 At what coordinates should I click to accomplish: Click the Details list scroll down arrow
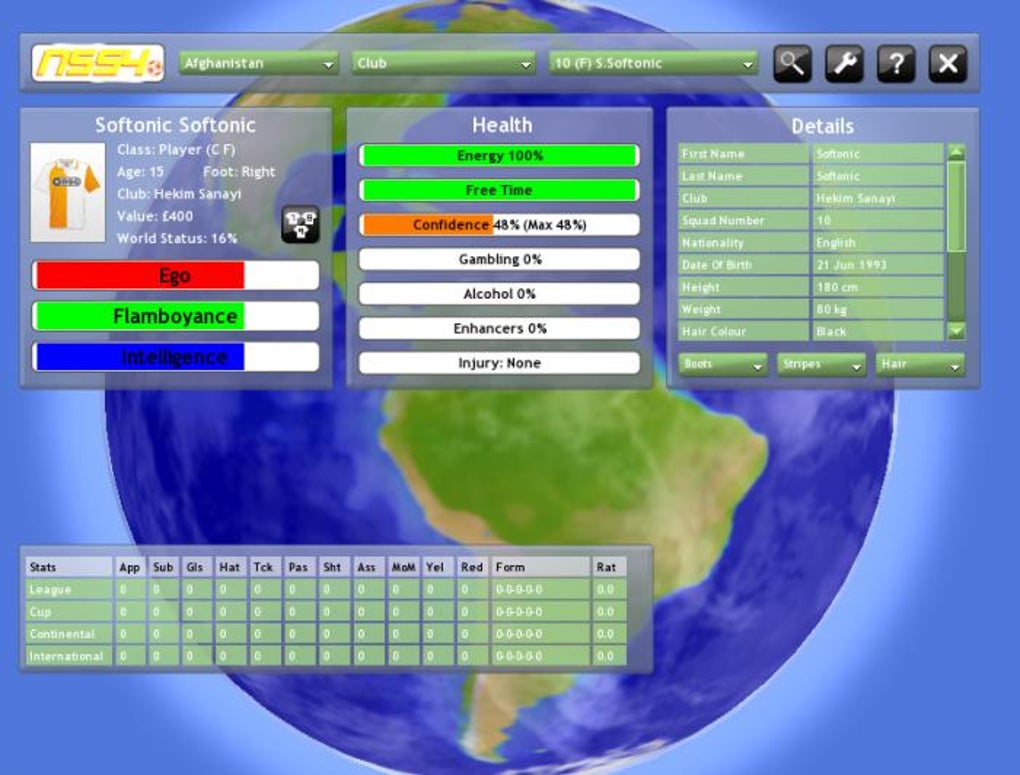pos(956,331)
